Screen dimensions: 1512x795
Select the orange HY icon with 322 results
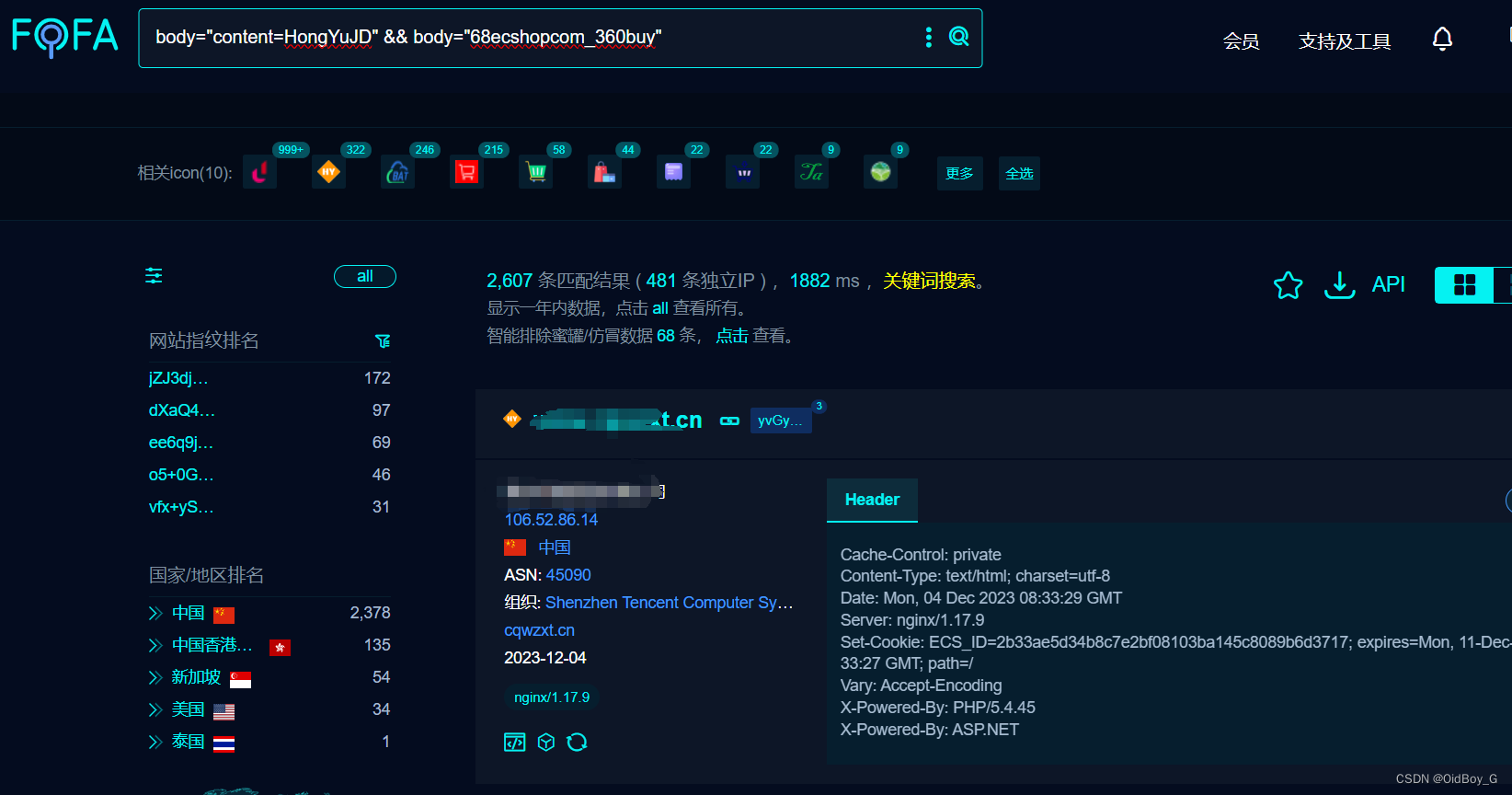[x=328, y=172]
